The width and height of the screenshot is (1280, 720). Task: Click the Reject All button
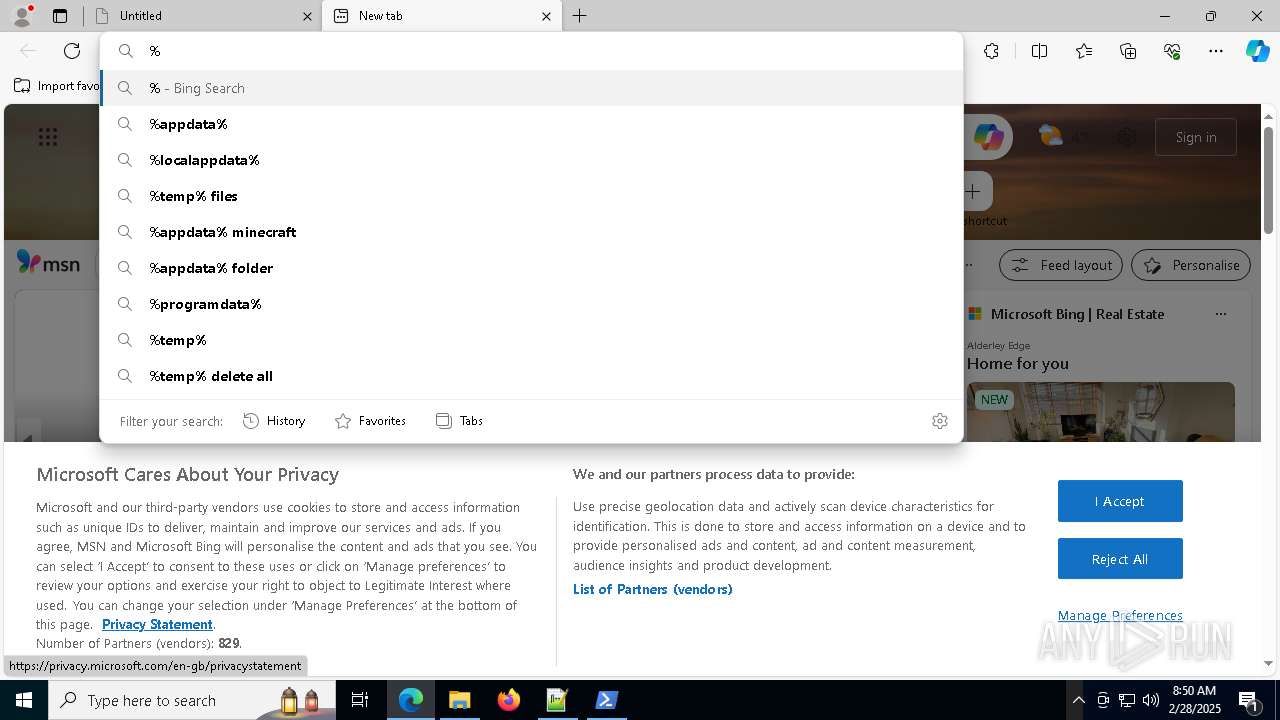pyautogui.click(x=1120, y=559)
